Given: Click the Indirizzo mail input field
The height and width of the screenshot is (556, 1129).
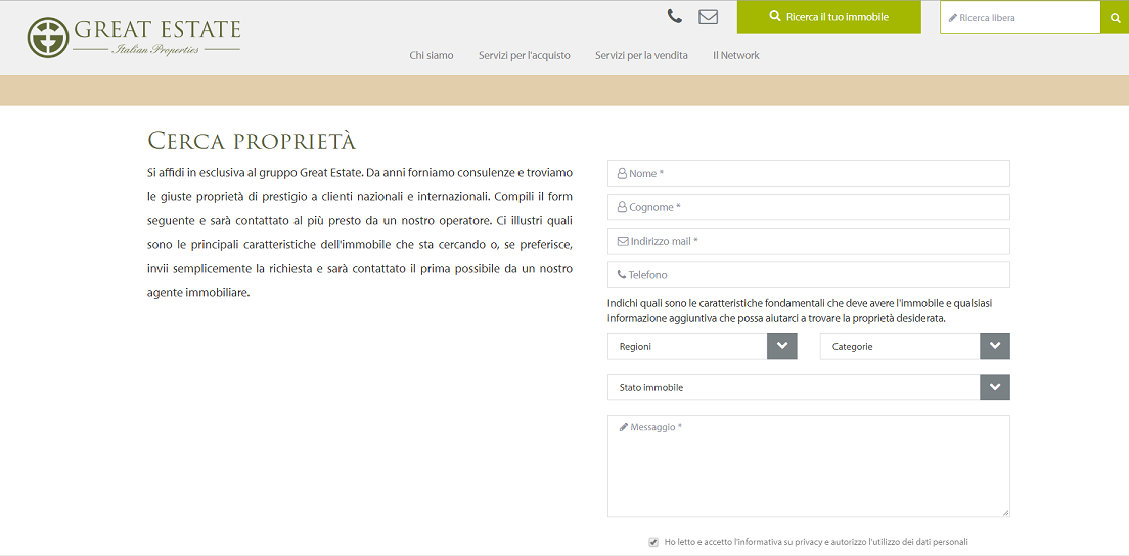Looking at the screenshot, I should (808, 241).
